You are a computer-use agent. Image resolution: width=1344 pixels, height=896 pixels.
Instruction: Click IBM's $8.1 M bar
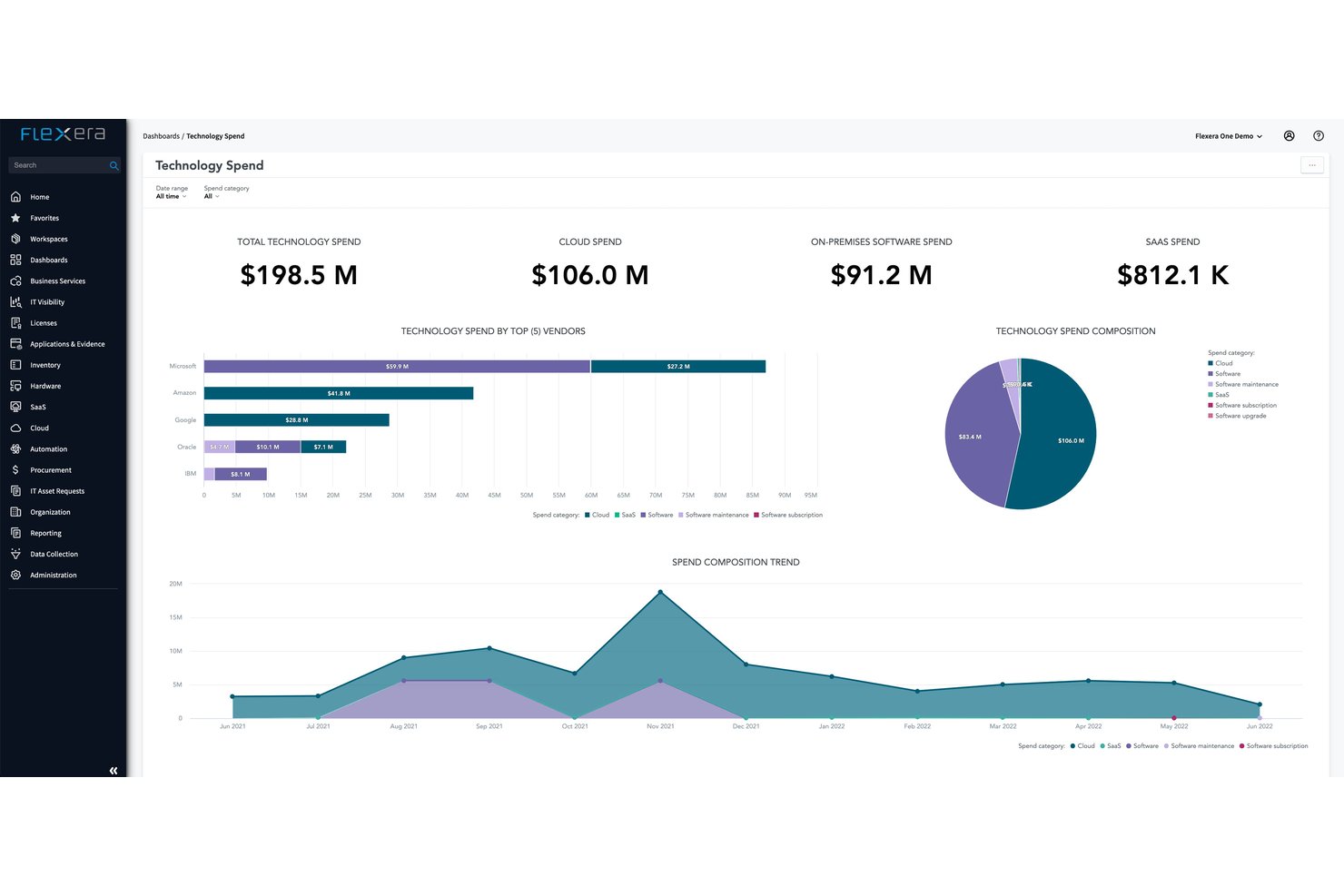tap(241, 474)
